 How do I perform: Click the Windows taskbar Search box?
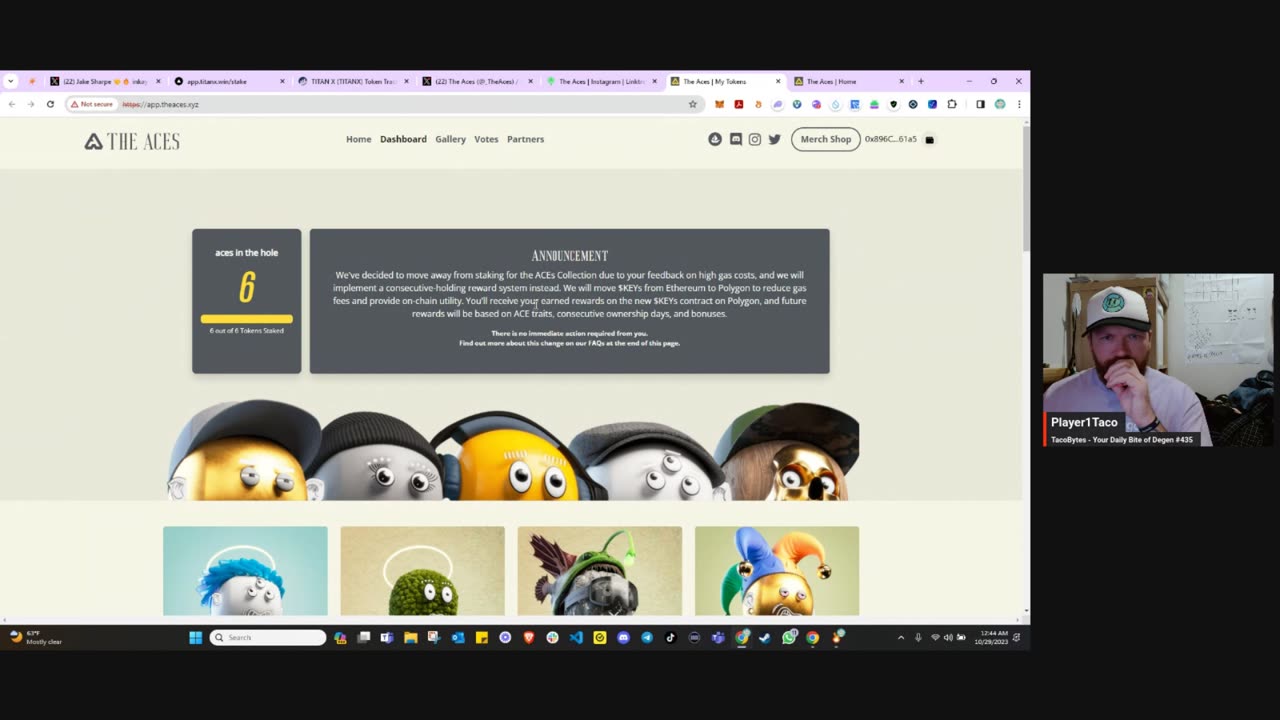pyautogui.click(x=268, y=637)
